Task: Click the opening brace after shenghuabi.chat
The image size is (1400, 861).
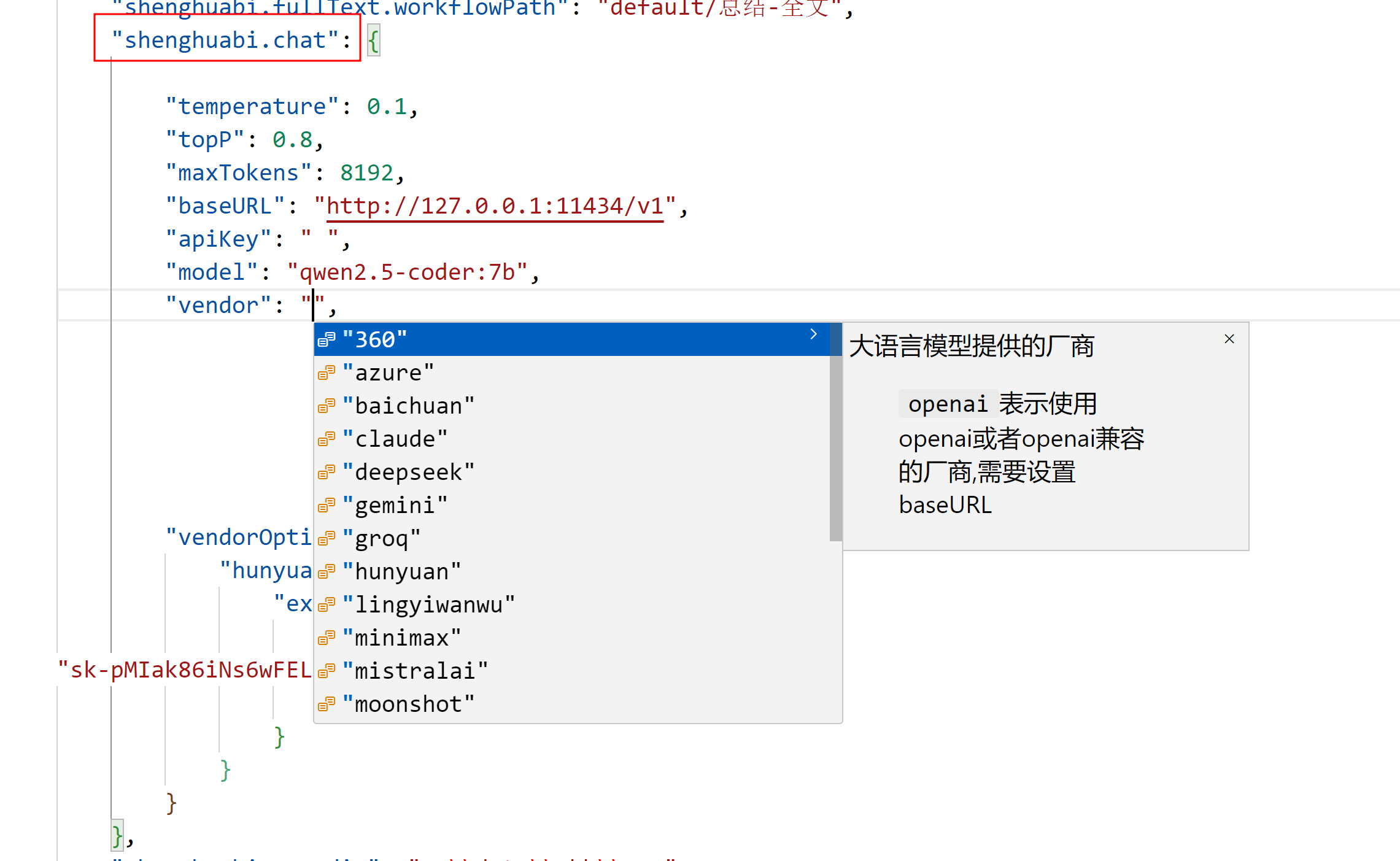Action: (x=373, y=41)
